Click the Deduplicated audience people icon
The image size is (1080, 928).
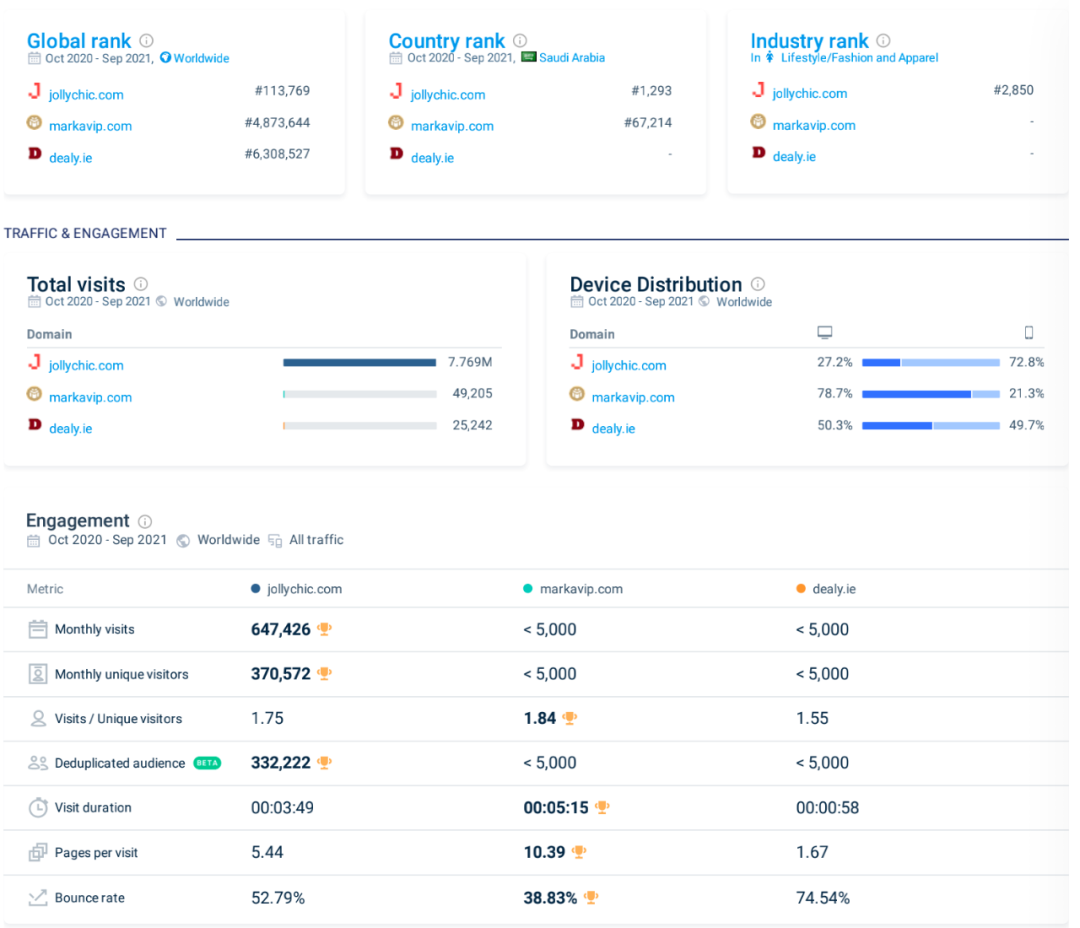pos(38,763)
